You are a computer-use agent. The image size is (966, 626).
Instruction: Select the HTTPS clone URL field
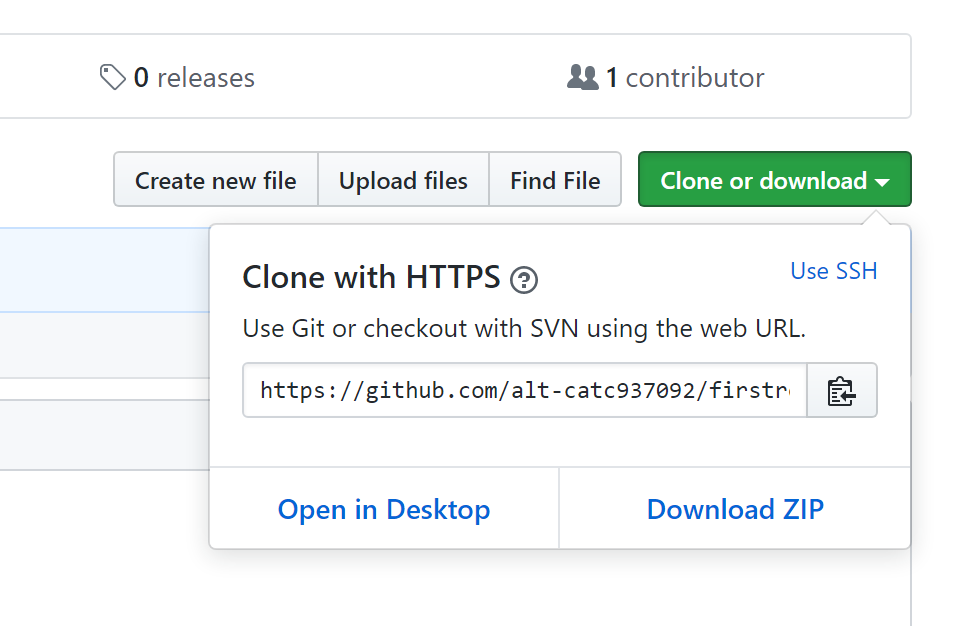525,391
